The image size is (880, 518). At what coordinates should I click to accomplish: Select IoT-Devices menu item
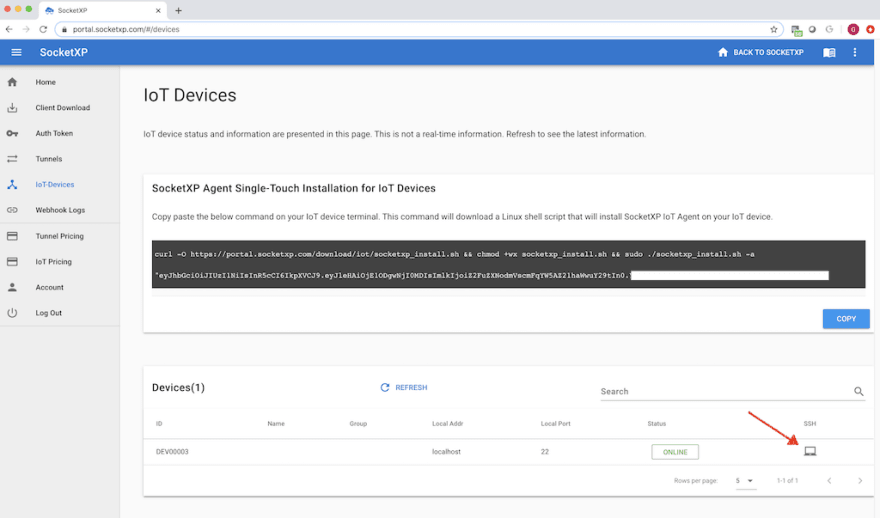[x=55, y=185]
